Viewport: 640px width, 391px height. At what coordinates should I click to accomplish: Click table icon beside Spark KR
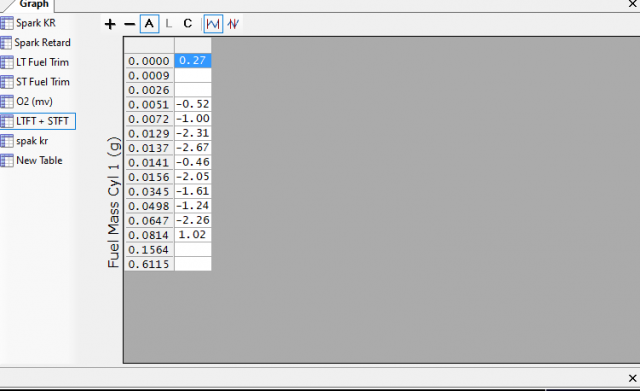click(x=7, y=23)
